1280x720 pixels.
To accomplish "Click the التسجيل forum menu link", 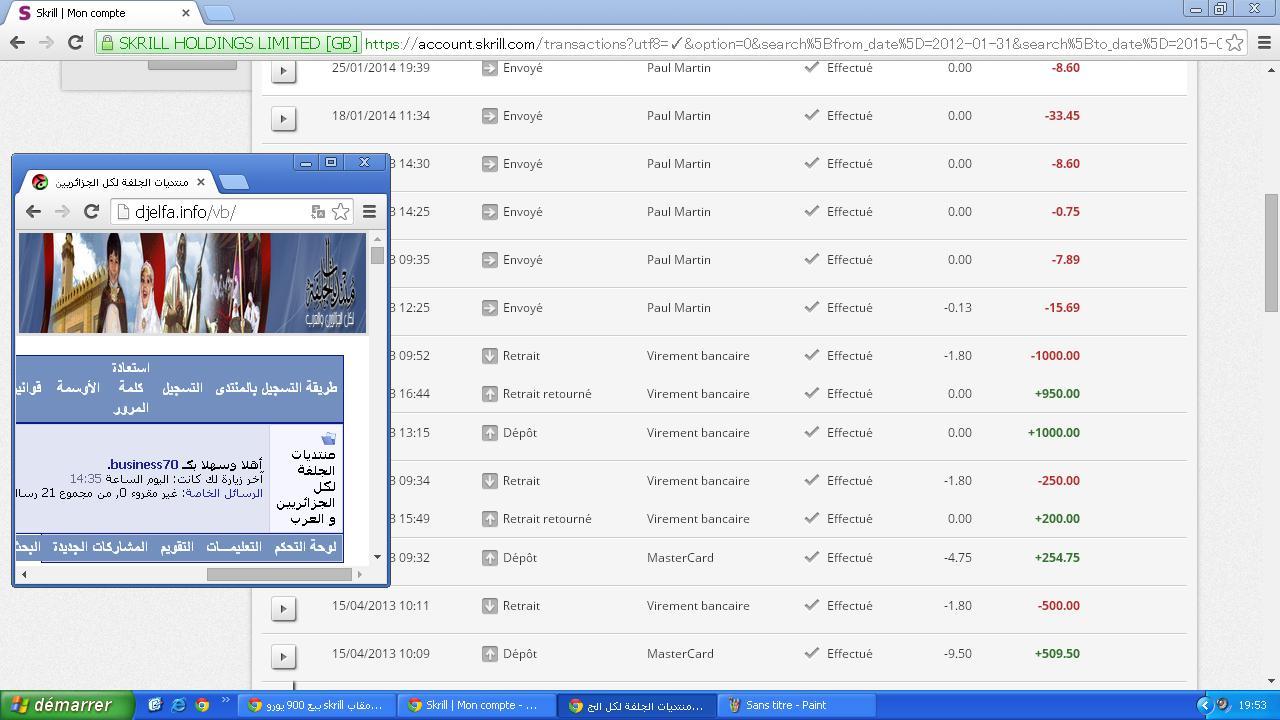I will click(x=182, y=388).
